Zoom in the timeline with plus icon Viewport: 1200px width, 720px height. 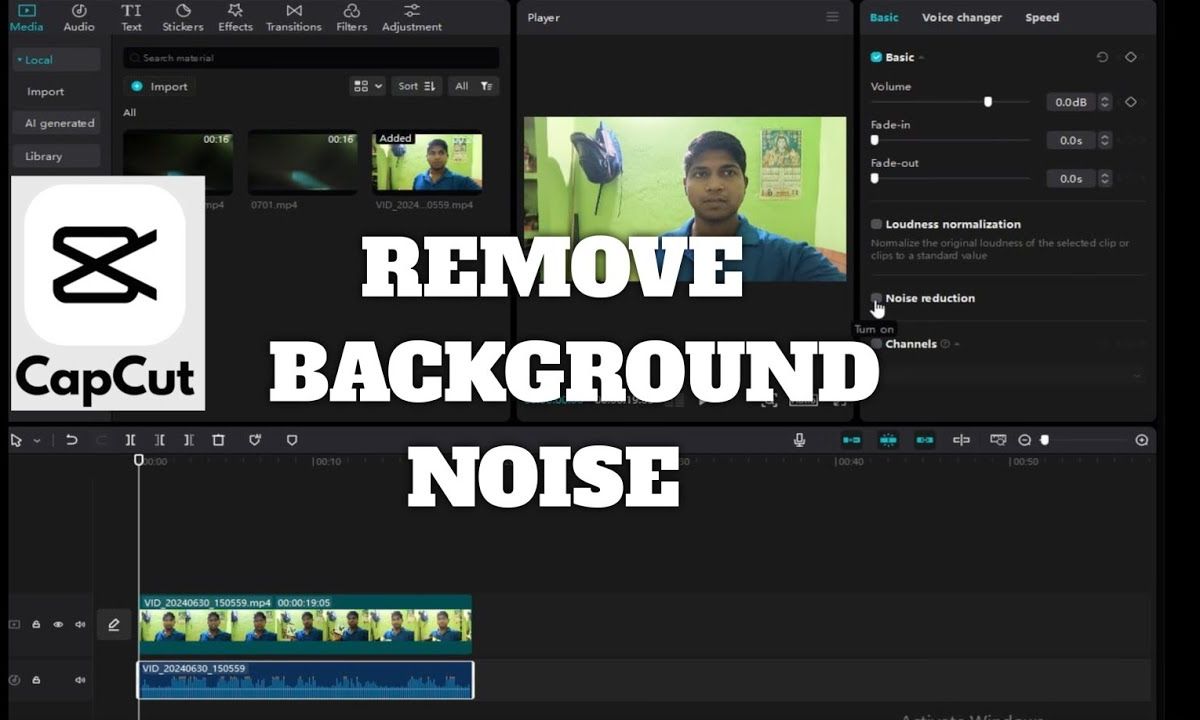pyautogui.click(x=1142, y=440)
